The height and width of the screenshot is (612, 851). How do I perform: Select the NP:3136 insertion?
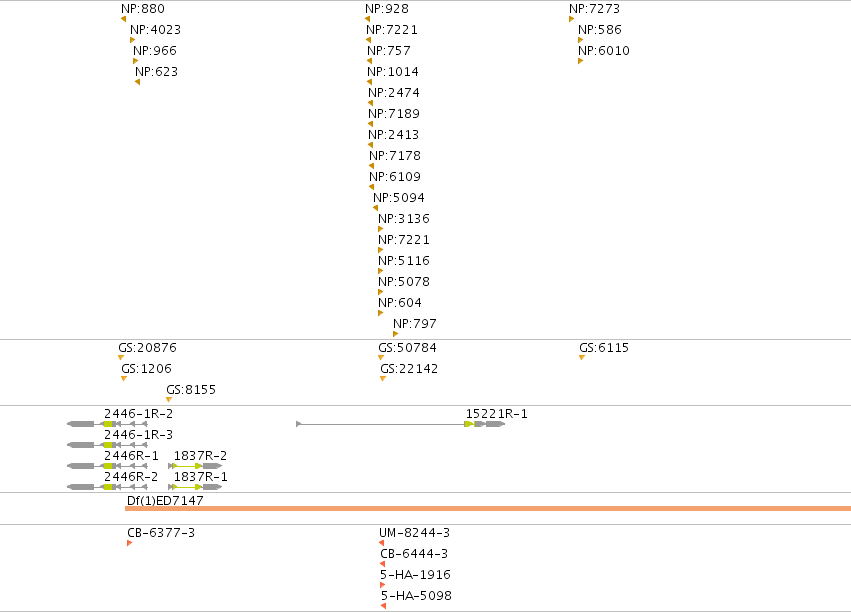click(x=380, y=229)
